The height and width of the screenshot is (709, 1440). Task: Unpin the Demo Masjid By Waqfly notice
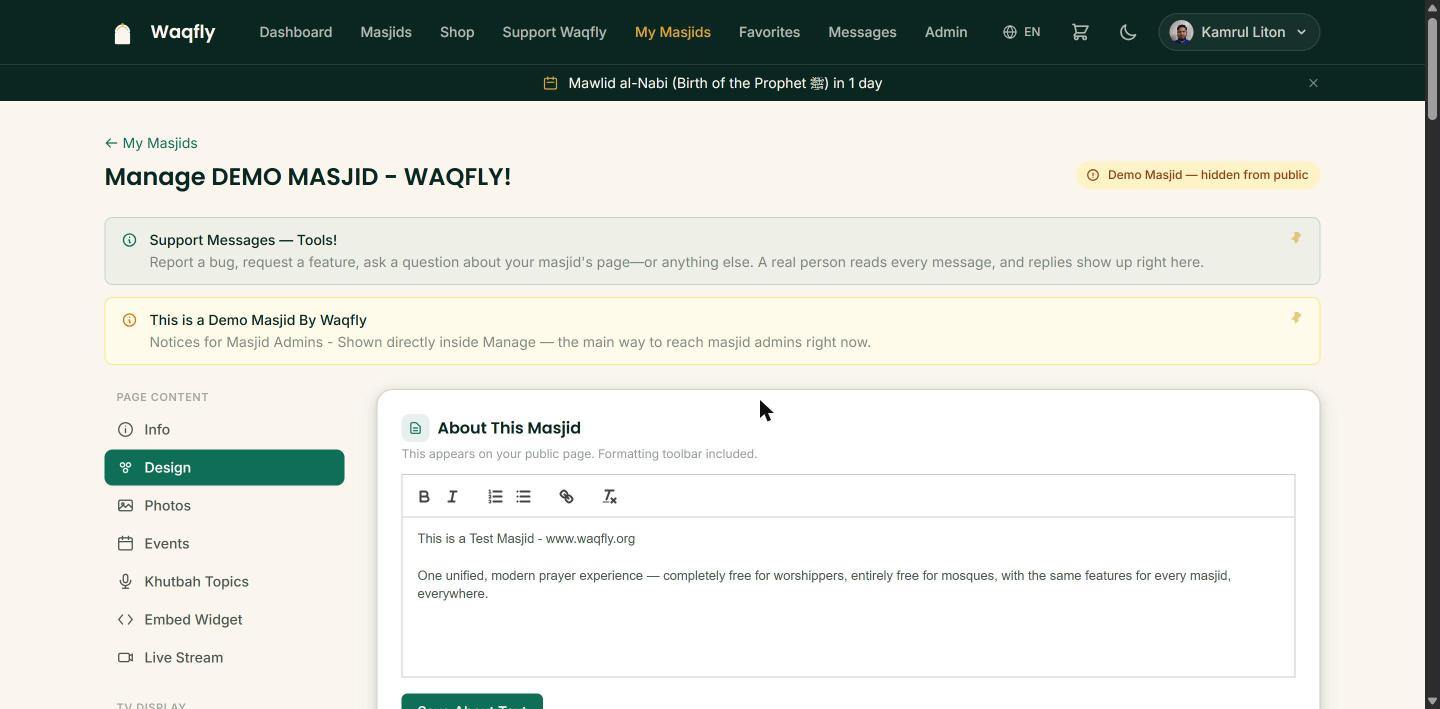click(x=1296, y=318)
